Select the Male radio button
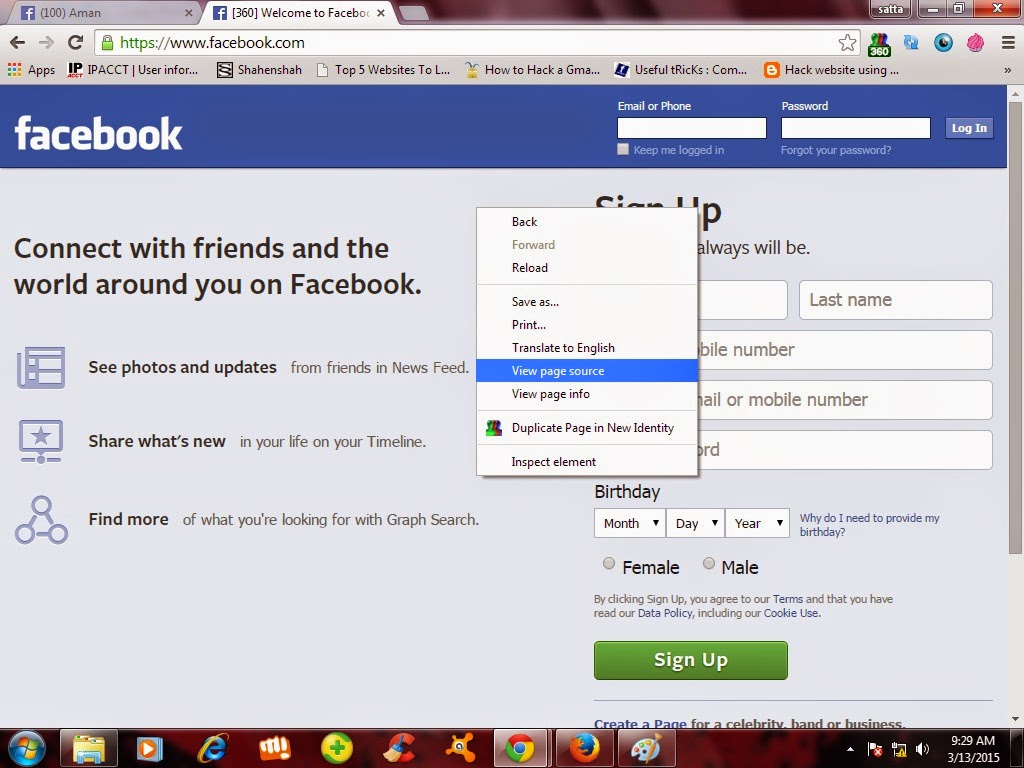This screenshot has width=1024, height=768. click(709, 564)
